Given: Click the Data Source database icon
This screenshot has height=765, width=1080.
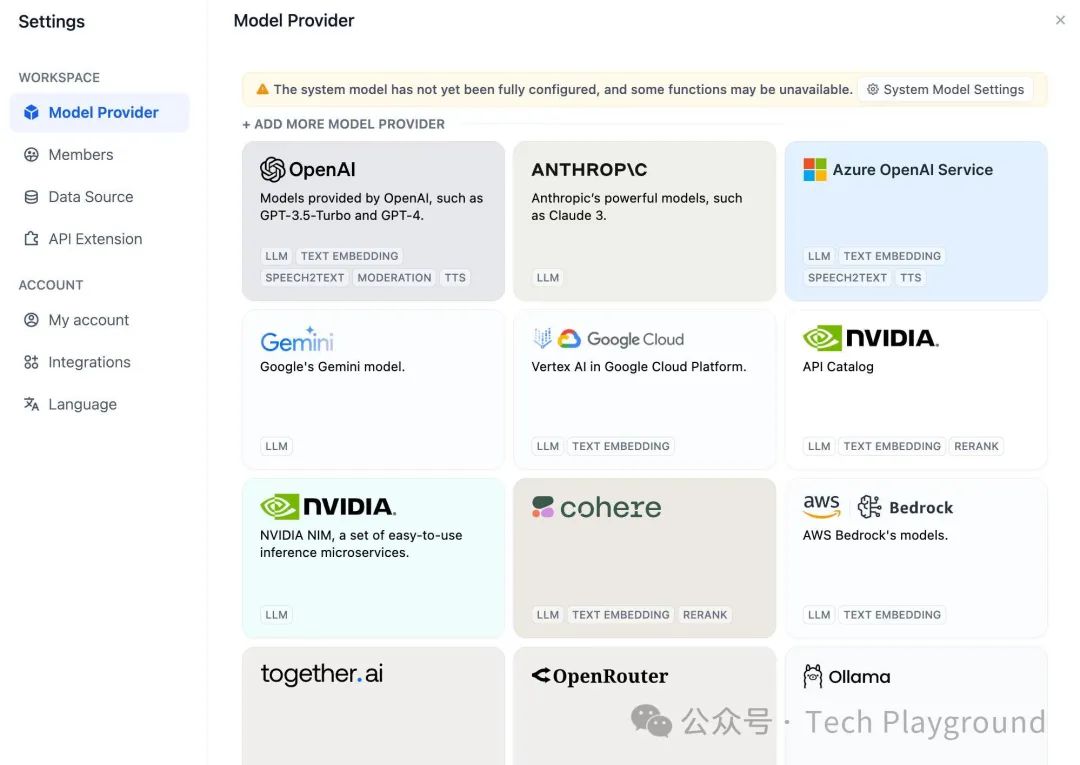Looking at the screenshot, I should point(31,197).
